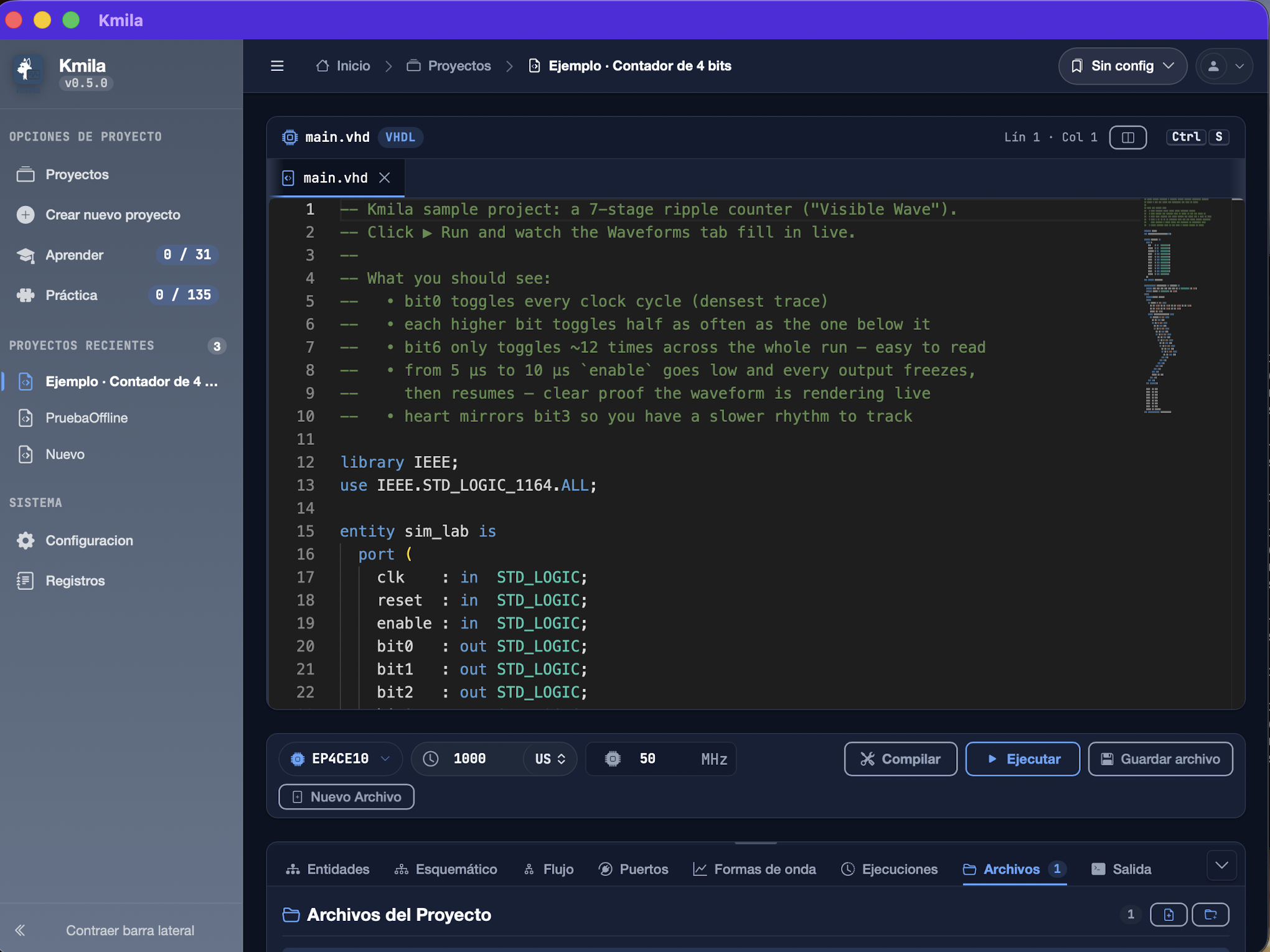Switch to the Ejecuciones tab
This screenshot has height=952, width=1270.
889,869
